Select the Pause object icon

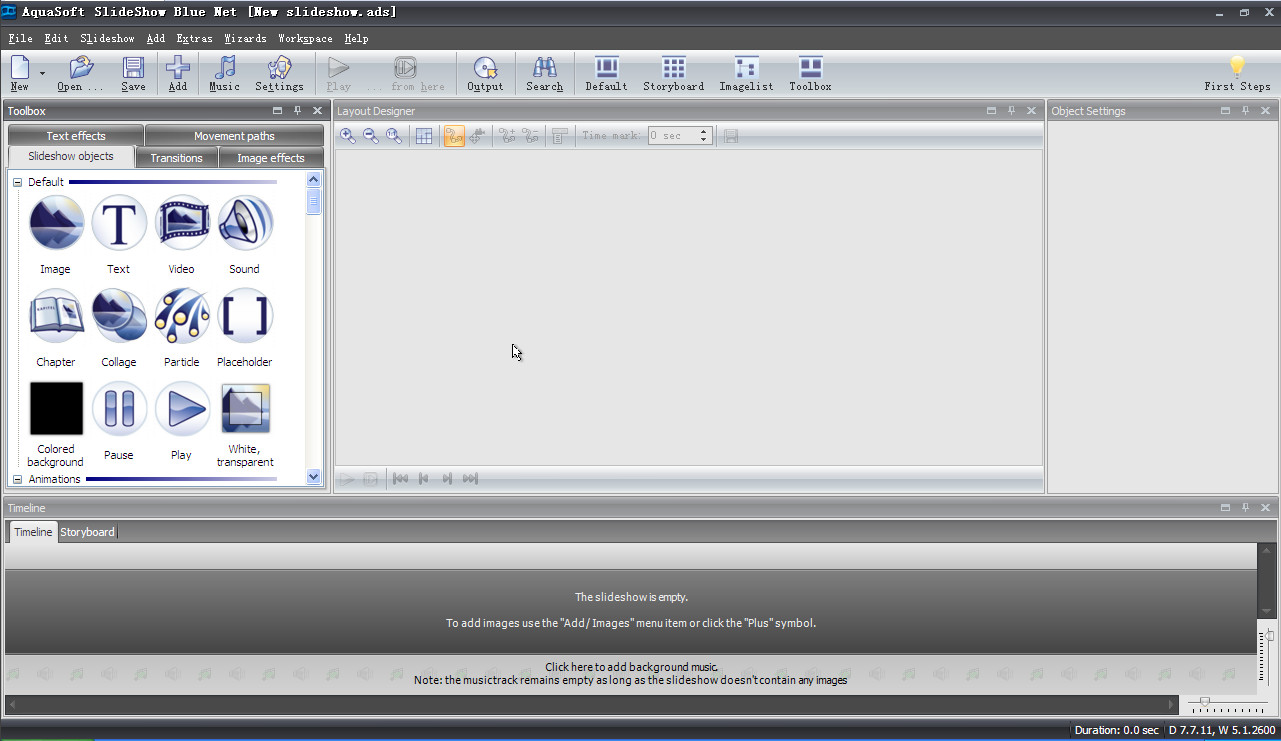pyautogui.click(x=119, y=408)
